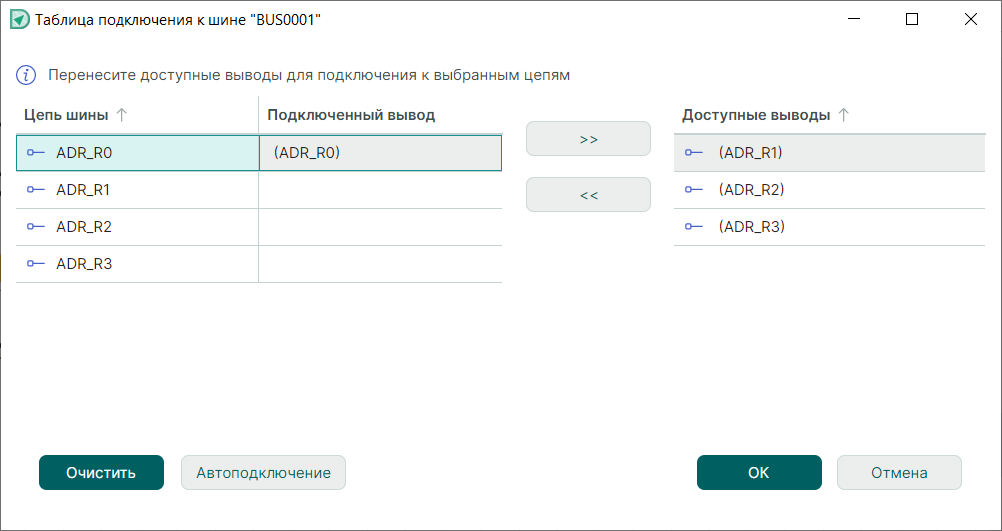1002x531 pixels.
Task: Run "Автоподключение" auto-connect
Action: (263, 473)
